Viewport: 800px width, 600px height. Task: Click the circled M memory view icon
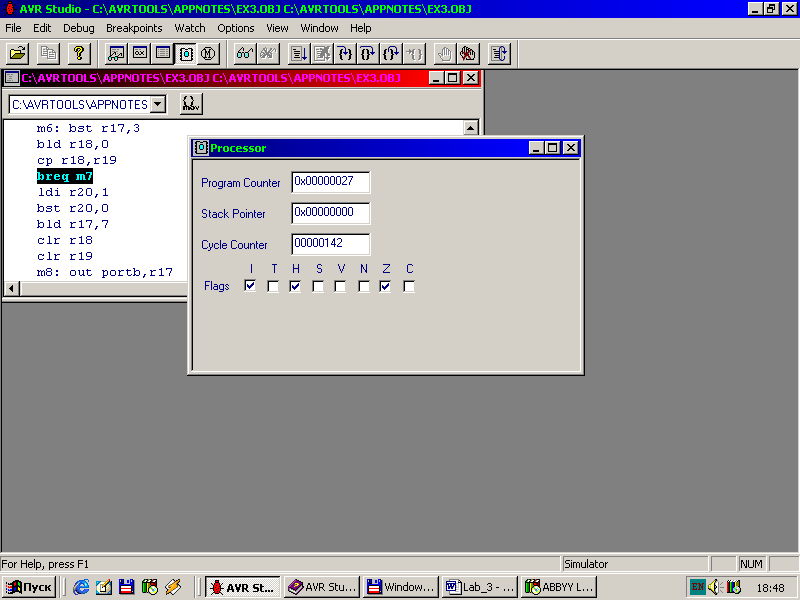208,54
